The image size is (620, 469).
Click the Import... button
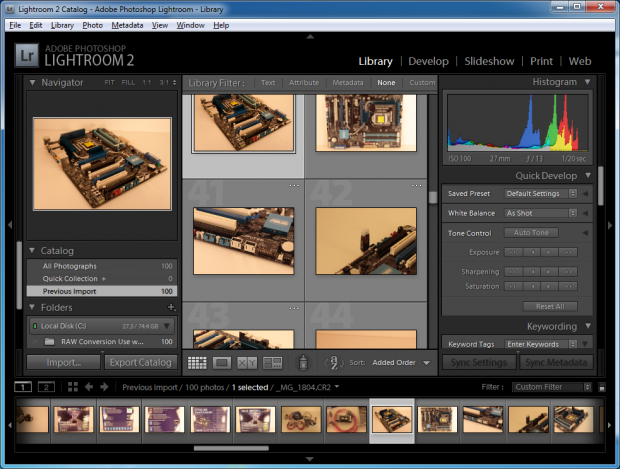coord(64,362)
